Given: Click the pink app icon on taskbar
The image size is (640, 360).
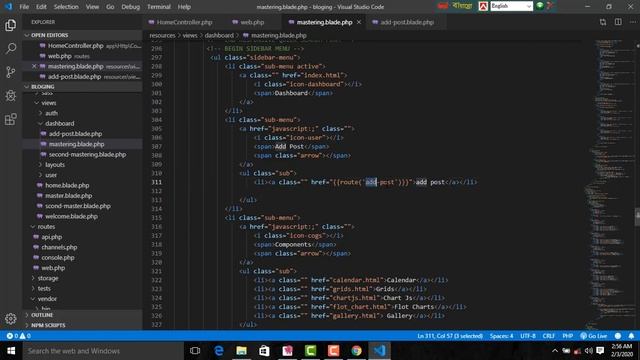Looking at the screenshot, I should [x=287, y=351].
